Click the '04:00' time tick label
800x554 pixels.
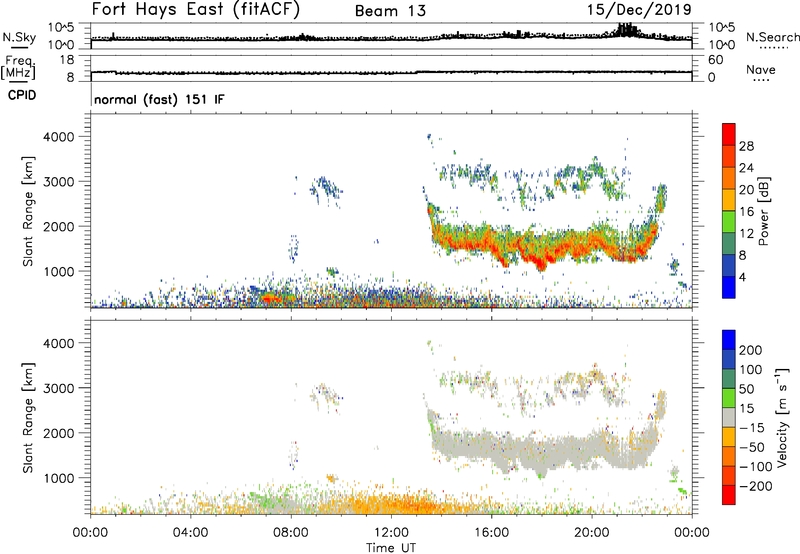click(191, 533)
